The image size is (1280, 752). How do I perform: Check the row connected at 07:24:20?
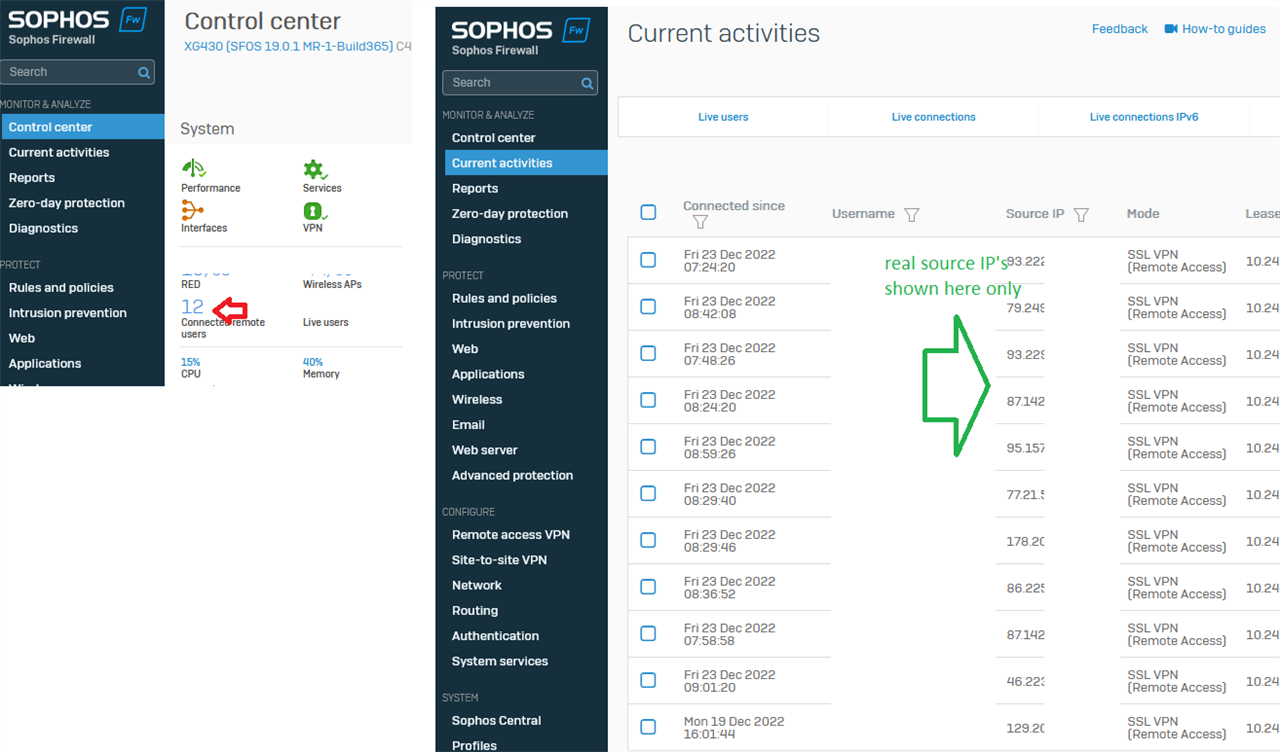[x=648, y=260]
